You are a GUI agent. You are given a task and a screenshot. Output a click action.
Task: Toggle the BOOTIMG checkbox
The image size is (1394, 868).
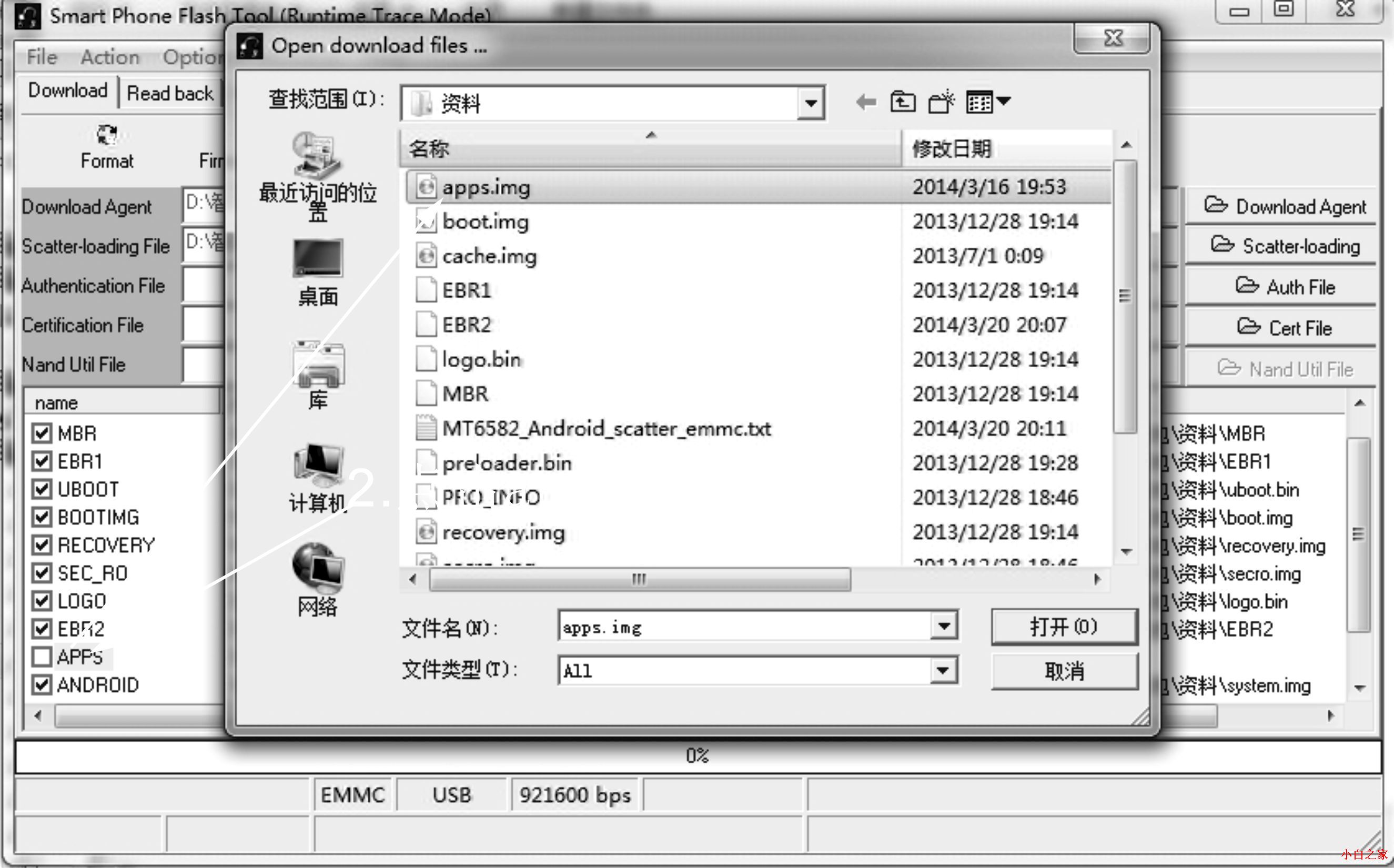[42, 517]
